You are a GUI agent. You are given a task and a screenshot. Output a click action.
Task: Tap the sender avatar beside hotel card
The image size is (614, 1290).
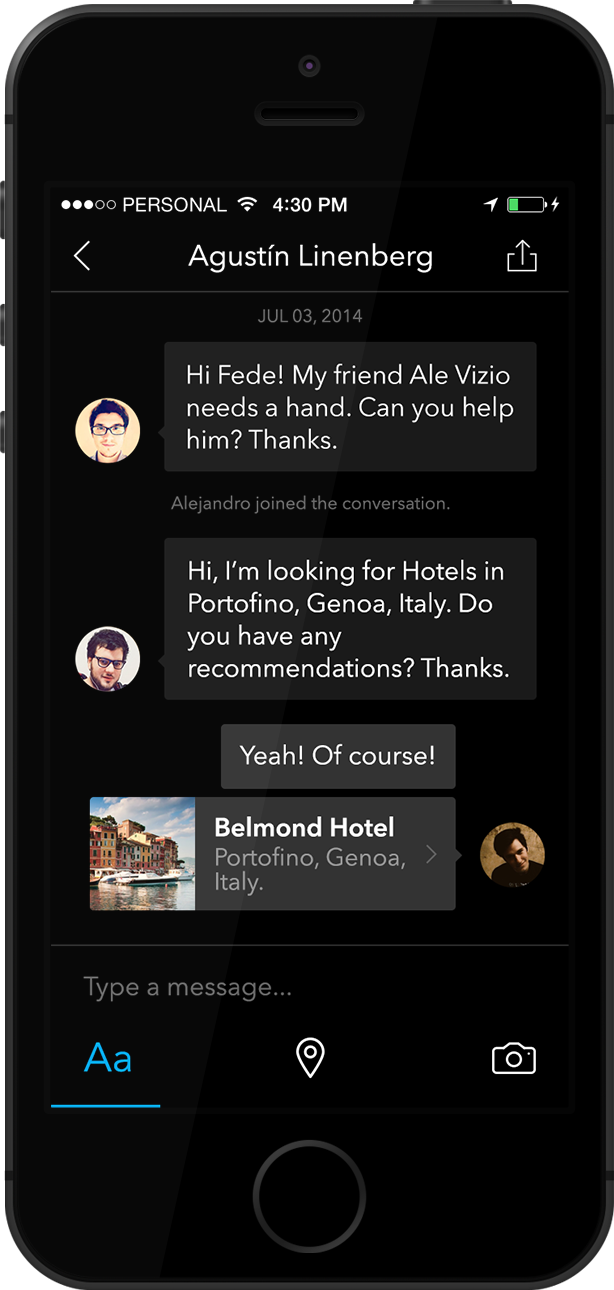pyautogui.click(x=512, y=855)
